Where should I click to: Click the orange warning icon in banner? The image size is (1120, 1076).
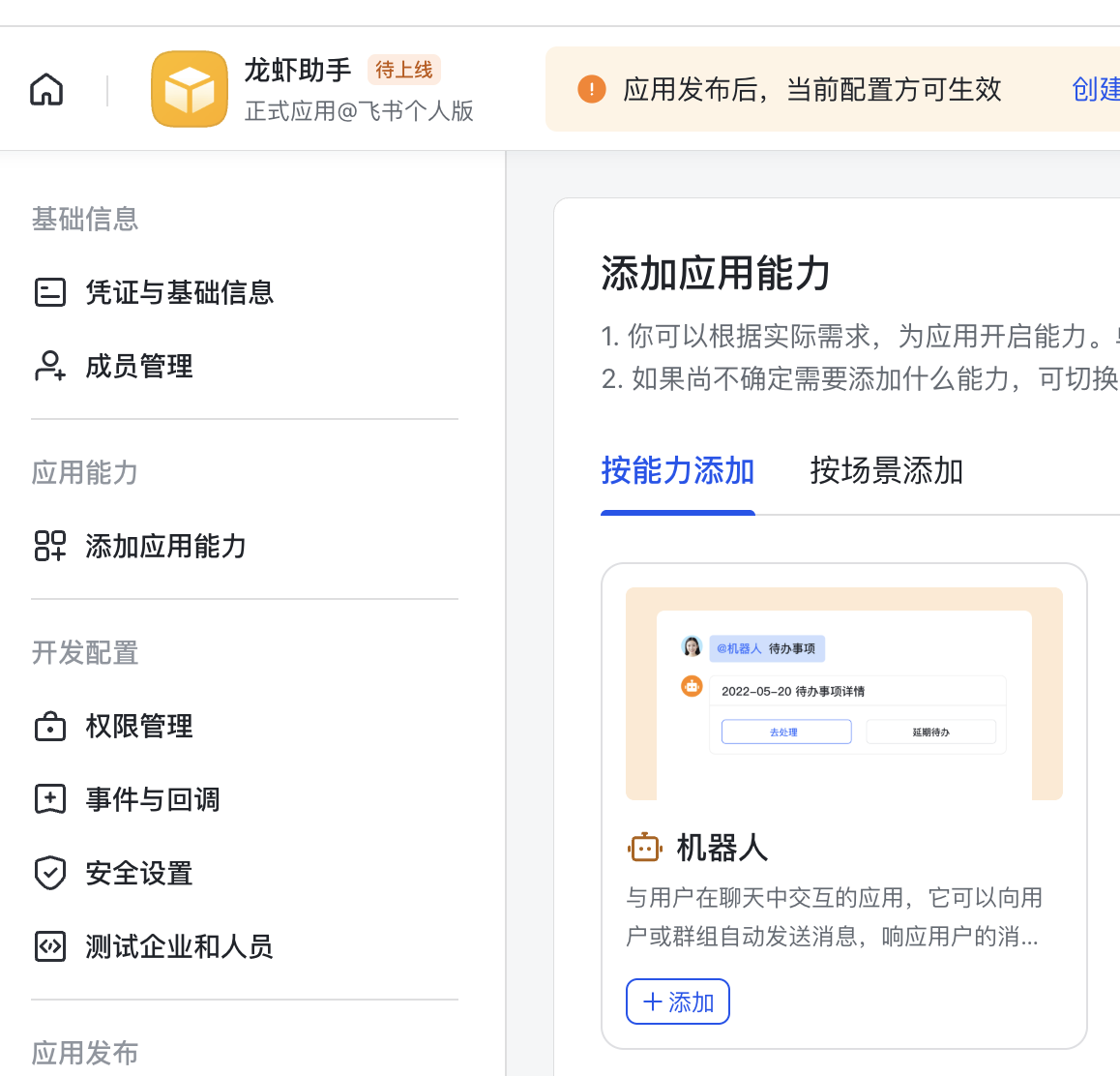[x=591, y=89]
